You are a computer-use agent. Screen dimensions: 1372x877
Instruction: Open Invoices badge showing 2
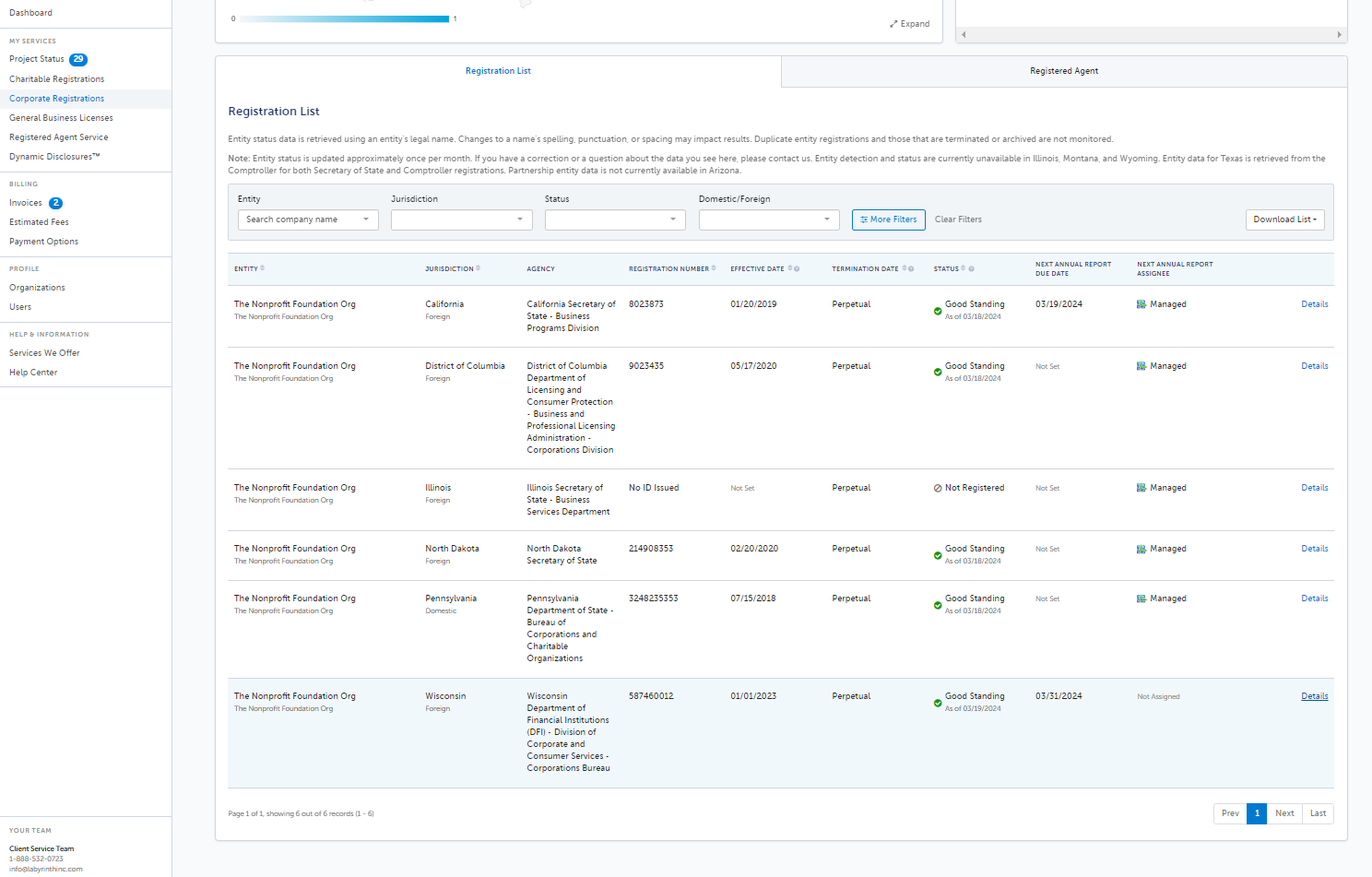[55, 203]
